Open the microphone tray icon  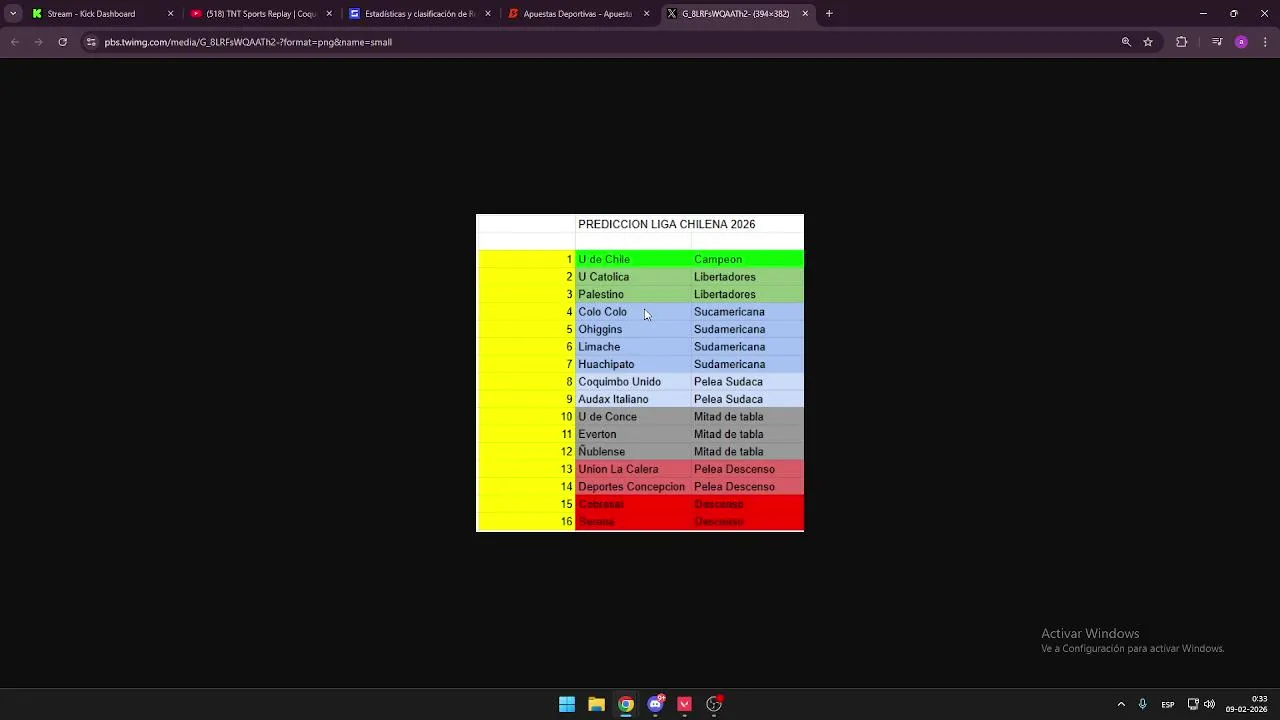pos(1142,704)
